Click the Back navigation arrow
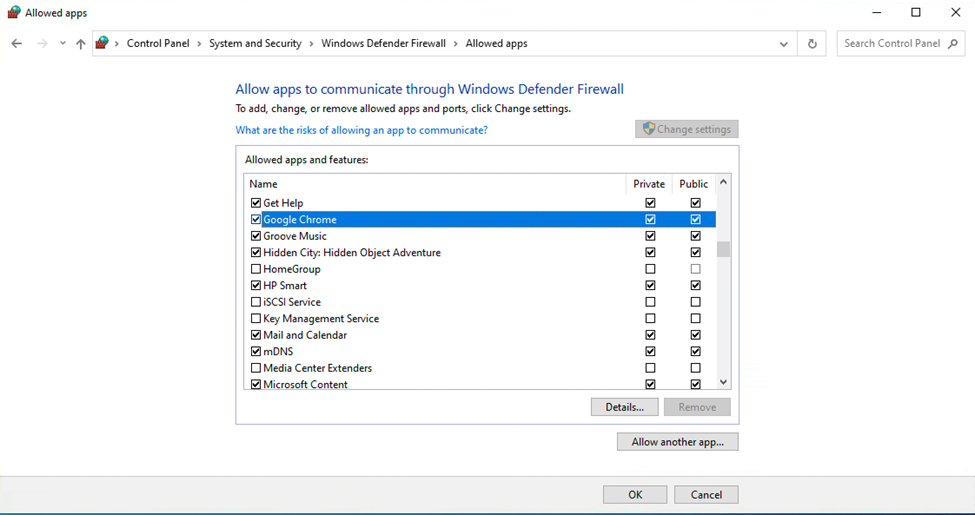Viewport: 975px width, 515px height. coord(17,44)
